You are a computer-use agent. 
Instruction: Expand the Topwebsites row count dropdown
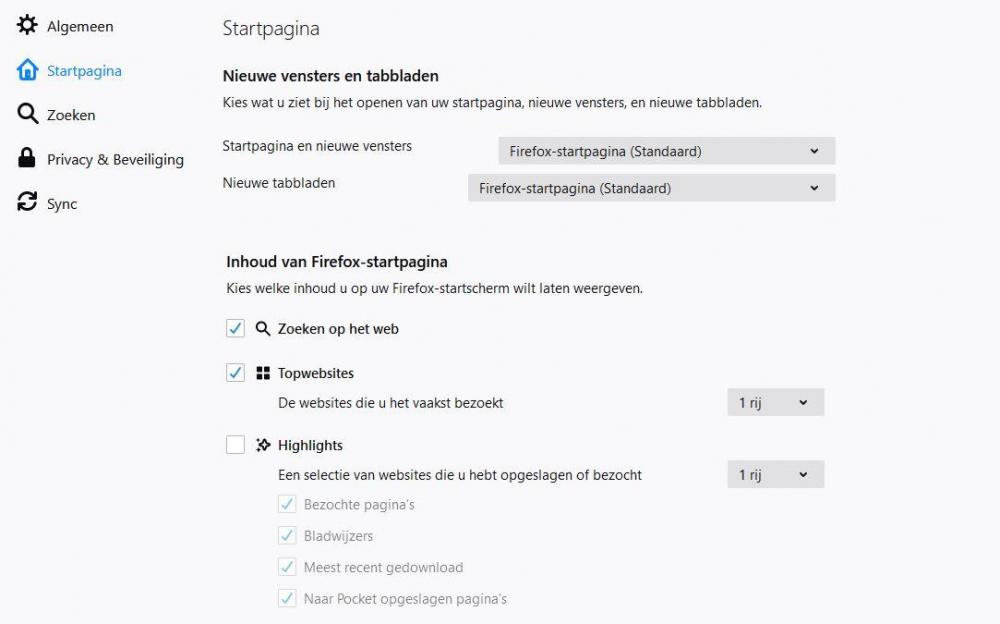[x=775, y=403]
